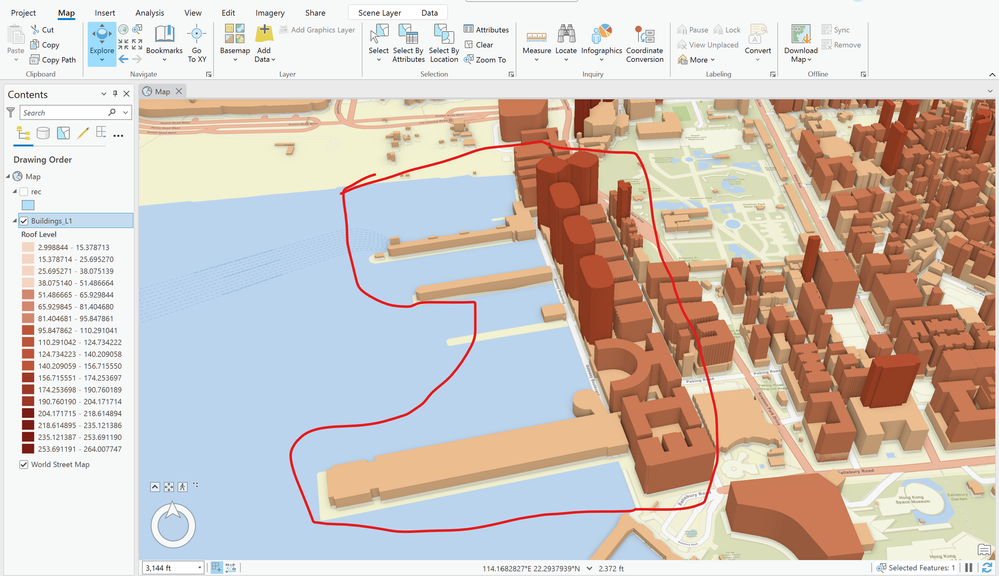Uncheck the Buildings_L1 layer visibility
This screenshot has width=999, height=576.
(24, 221)
